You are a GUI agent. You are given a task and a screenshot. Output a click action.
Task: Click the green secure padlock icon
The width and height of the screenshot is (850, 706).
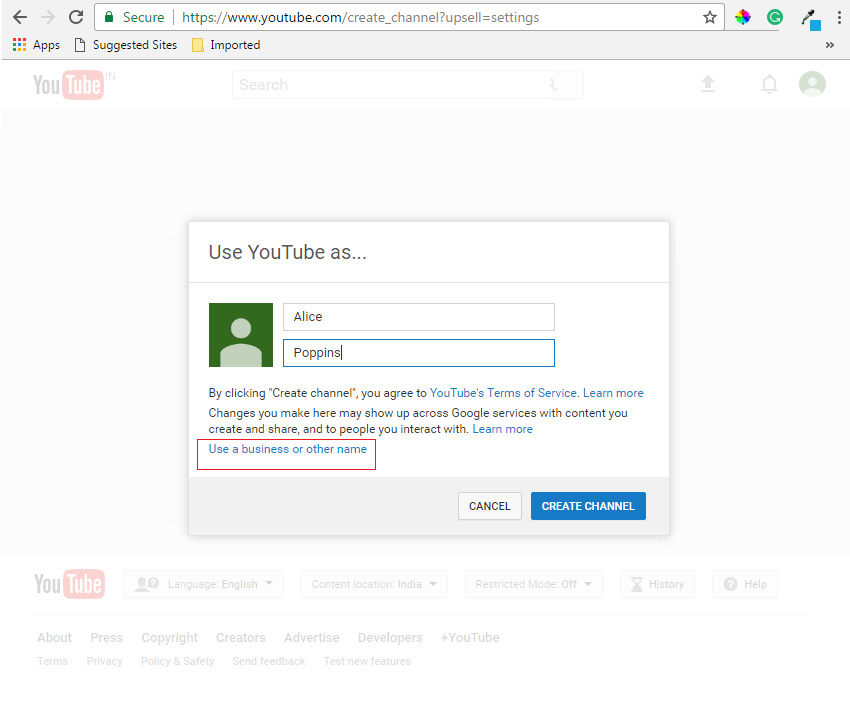pyautogui.click(x=109, y=17)
